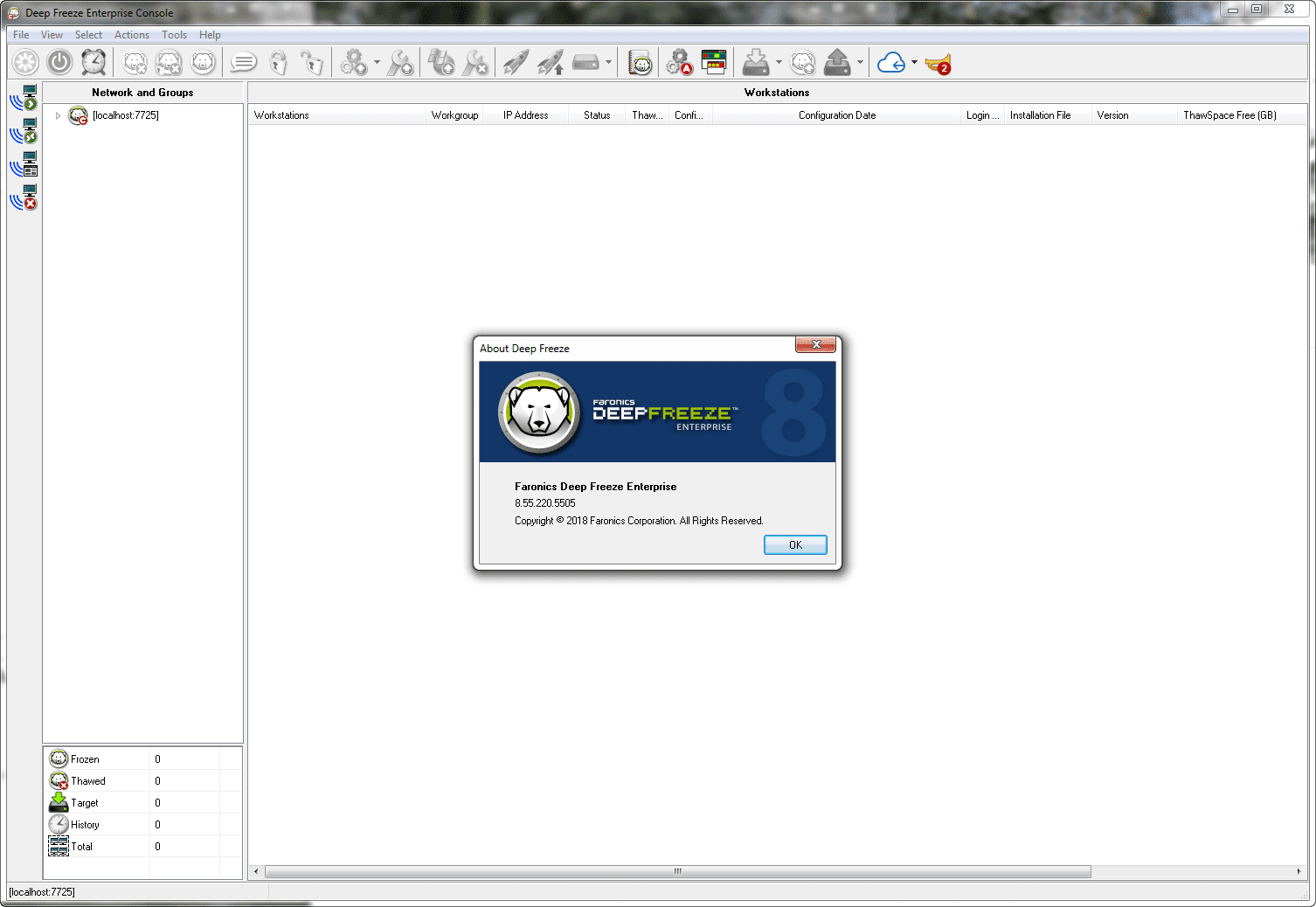Open dropdown arrow beside hard drive icon
This screenshot has width=1316, height=907.
(608, 63)
